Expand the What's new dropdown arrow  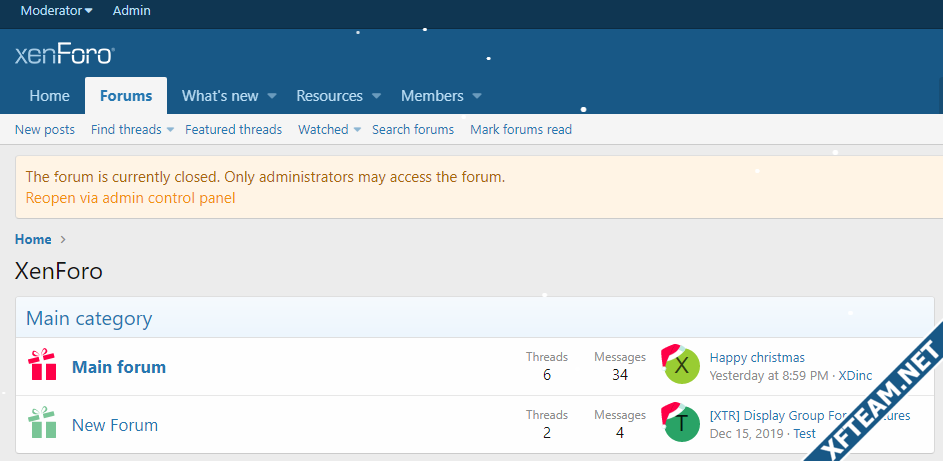point(272,96)
